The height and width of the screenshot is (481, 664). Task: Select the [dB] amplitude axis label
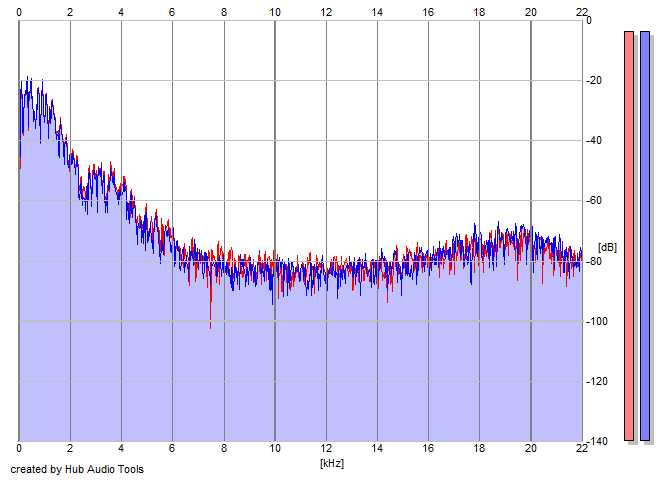click(608, 246)
